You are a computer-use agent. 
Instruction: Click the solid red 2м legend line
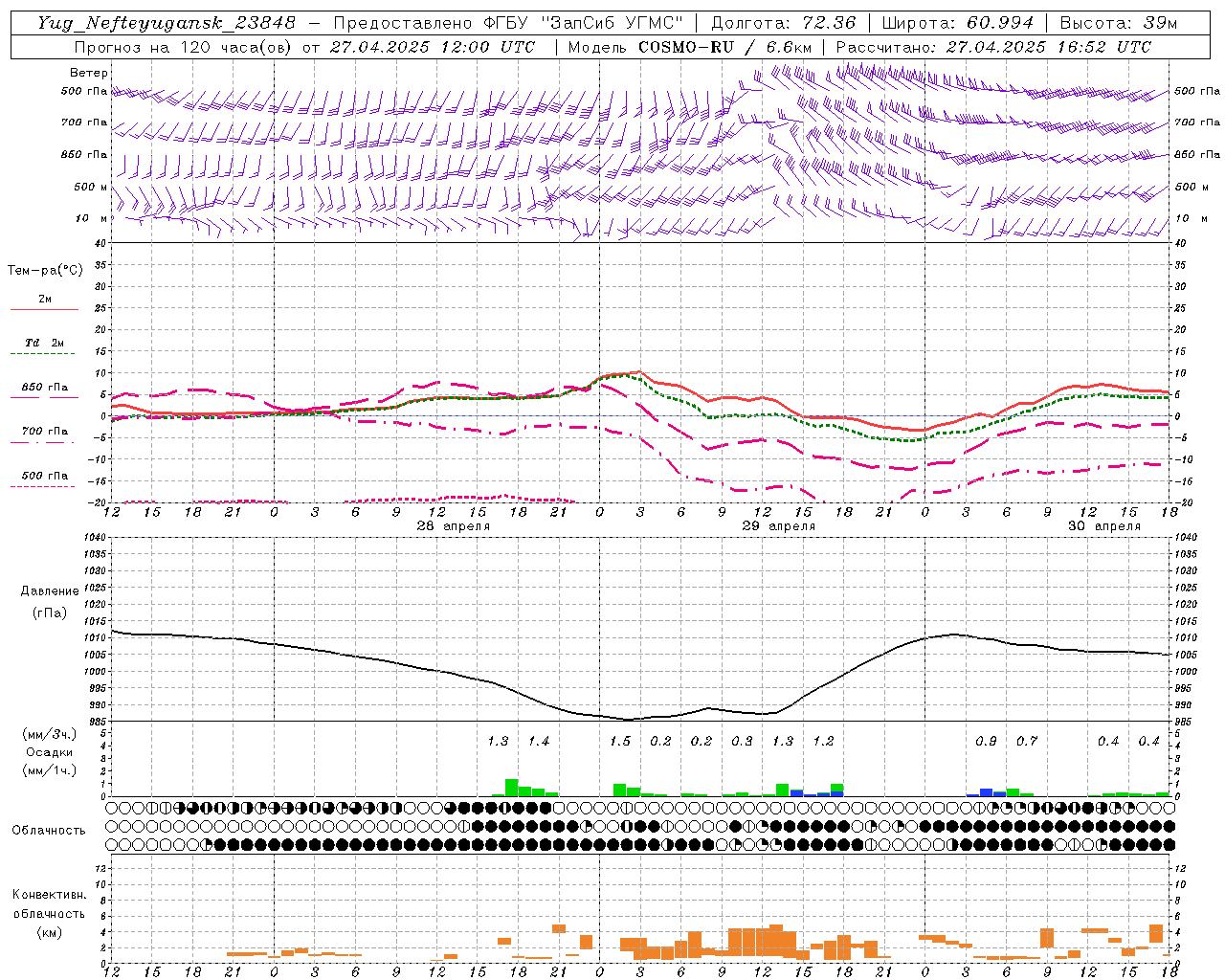[44, 310]
